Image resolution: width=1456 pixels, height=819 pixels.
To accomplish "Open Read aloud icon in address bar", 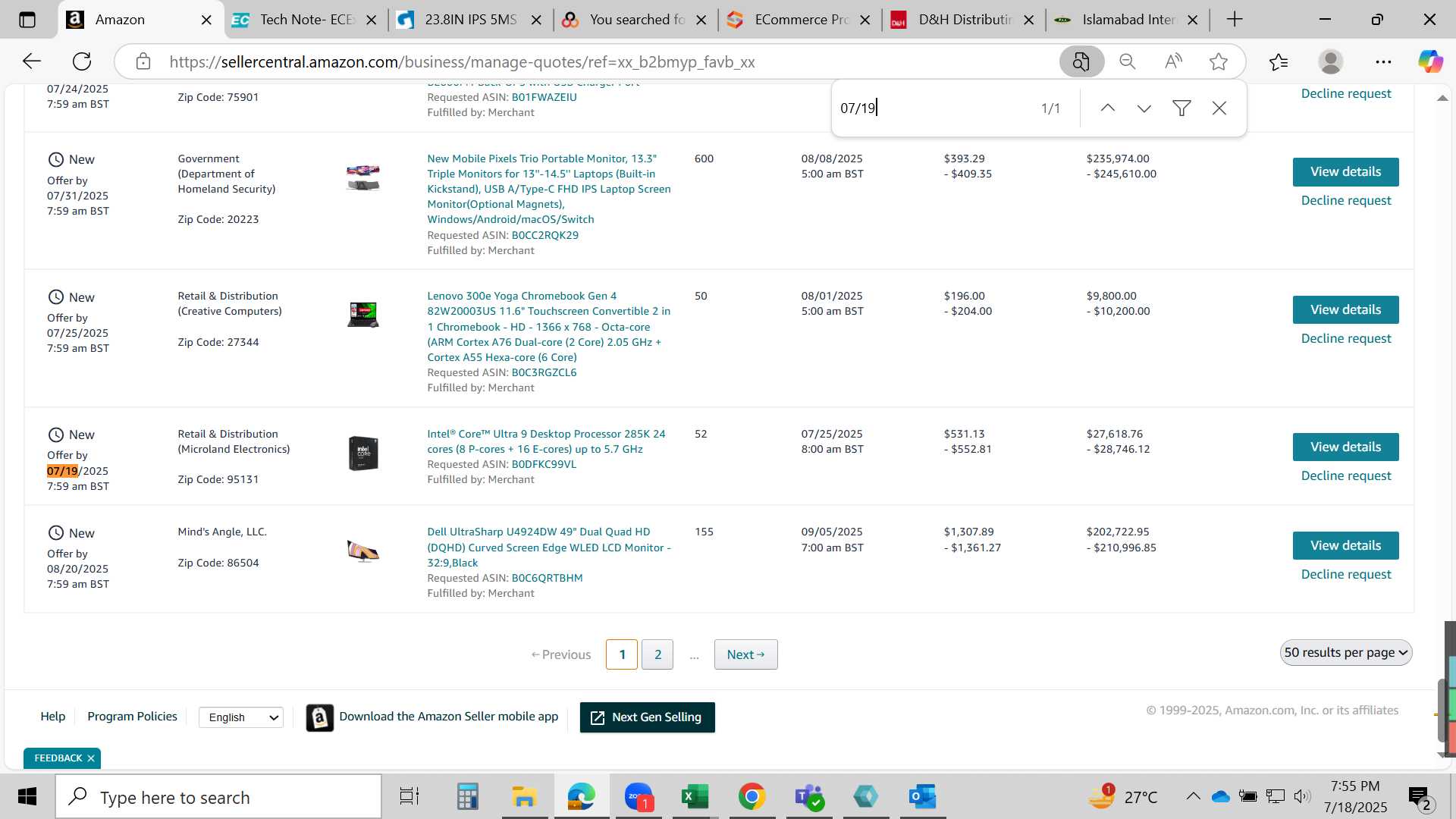I will point(1173,61).
